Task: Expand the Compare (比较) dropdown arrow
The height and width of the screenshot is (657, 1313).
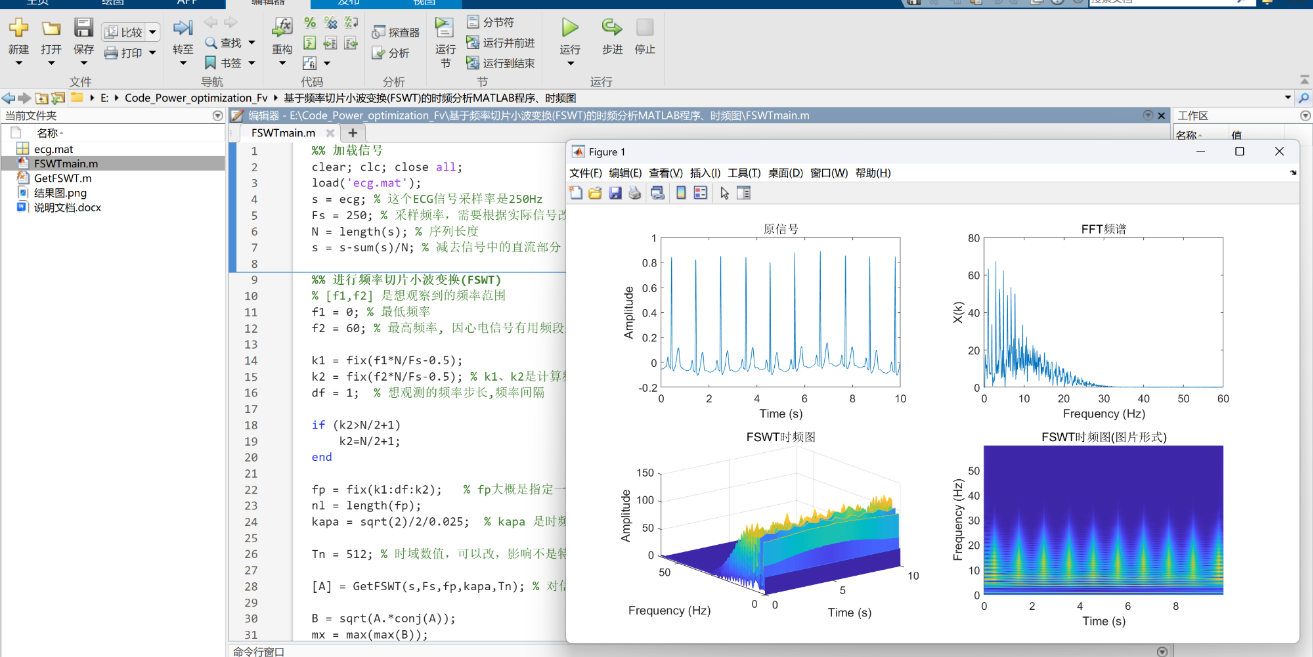Action: pos(153,32)
